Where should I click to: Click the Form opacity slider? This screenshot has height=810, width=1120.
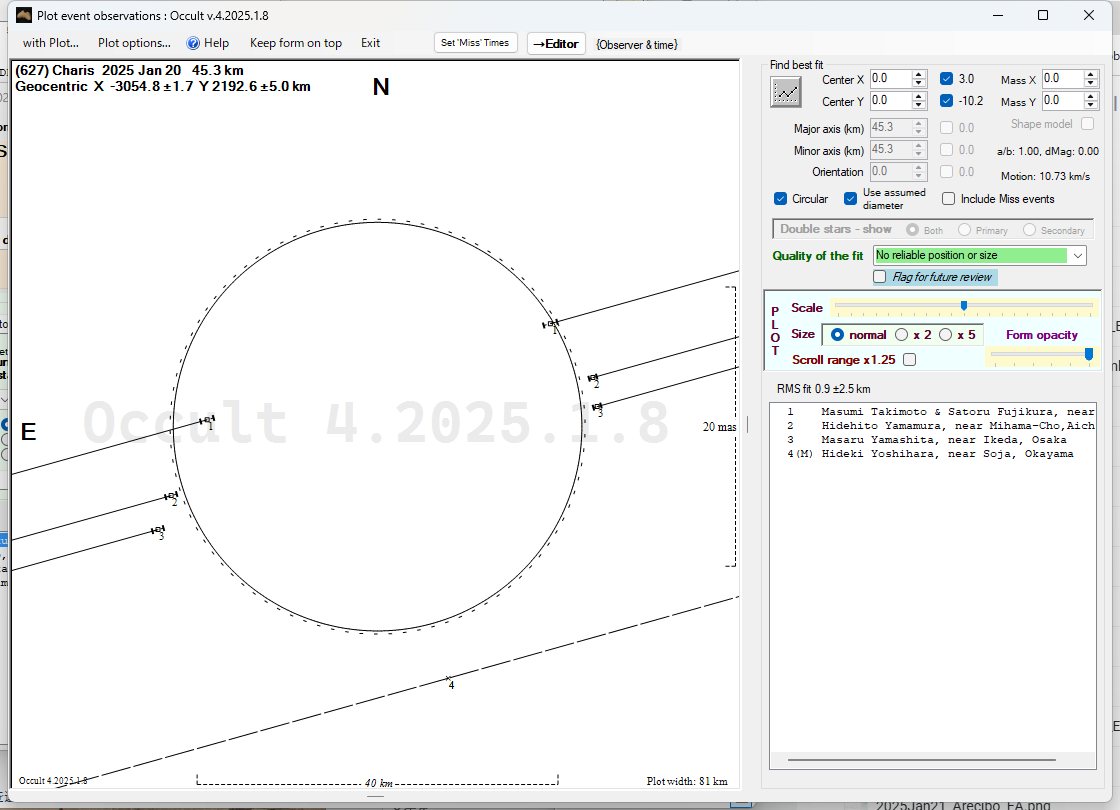click(1088, 354)
